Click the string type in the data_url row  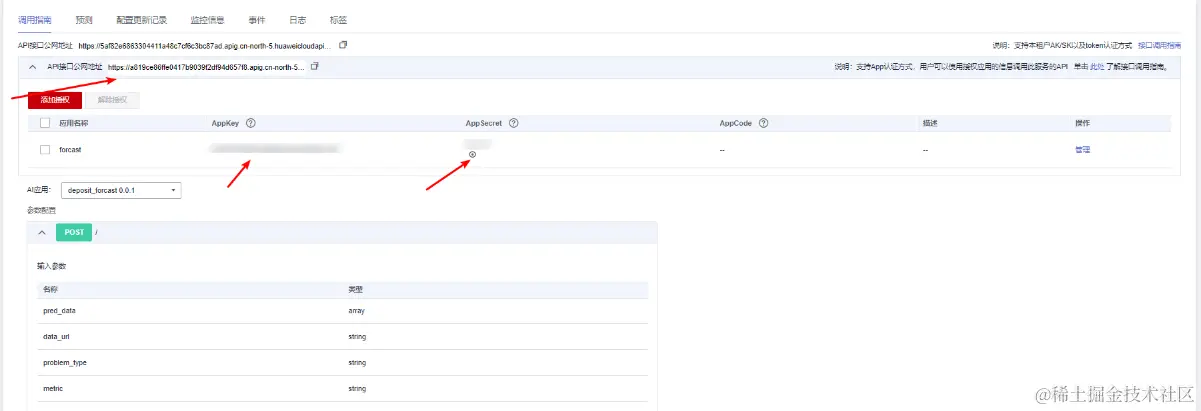(x=357, y=337)
